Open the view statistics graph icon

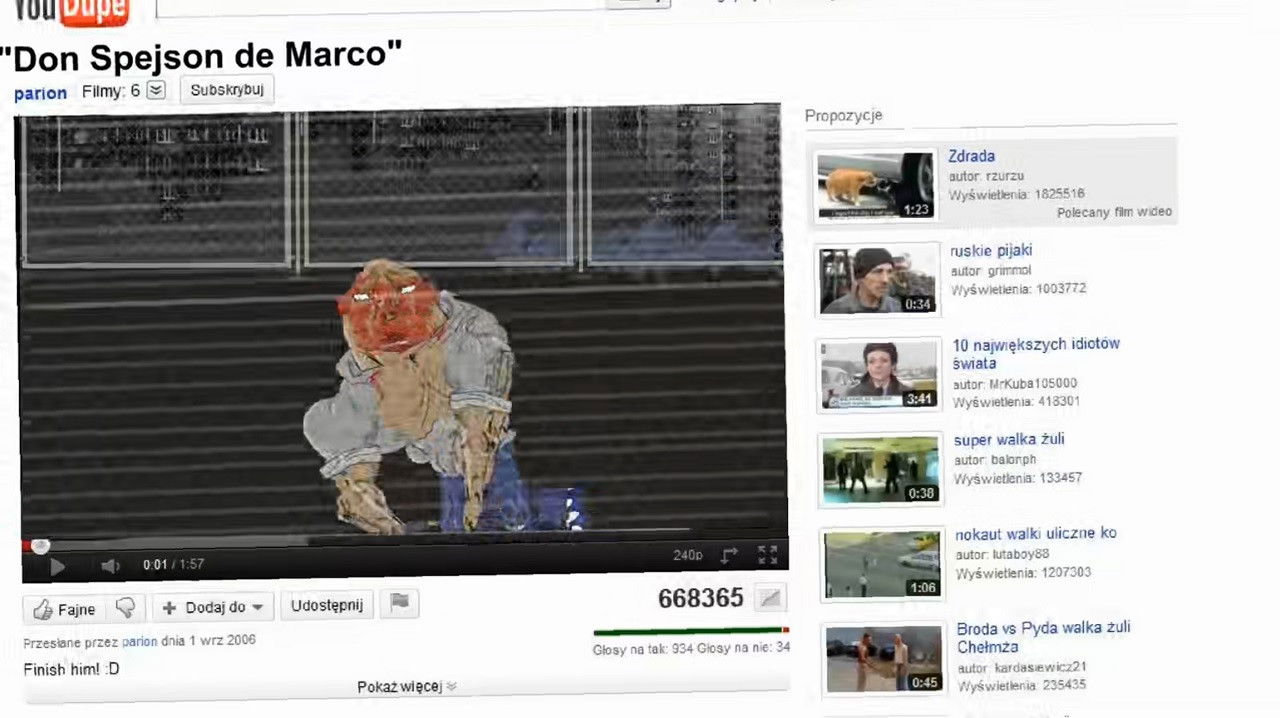point(769,599)
